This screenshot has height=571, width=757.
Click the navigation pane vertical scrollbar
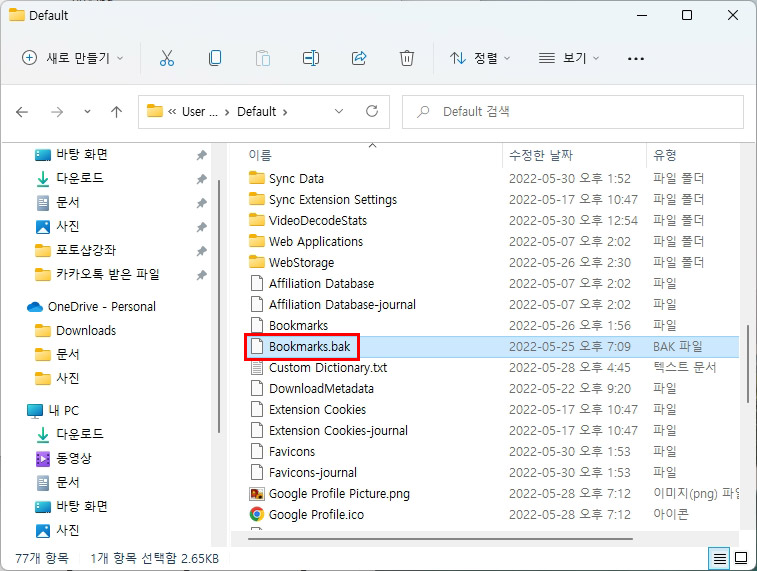pos(219,306)
